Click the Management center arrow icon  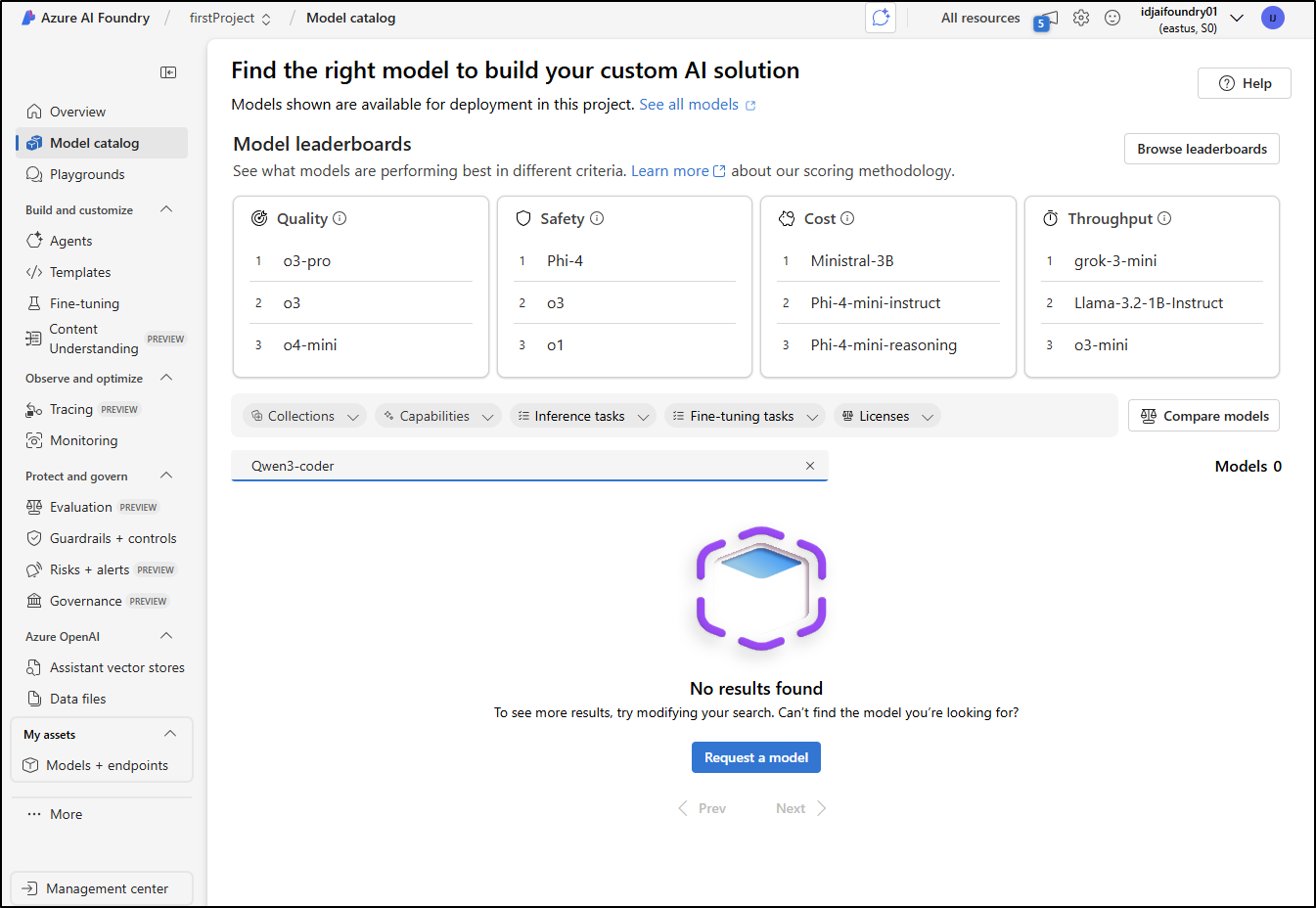pyautogui.click(x=30, y=888)
